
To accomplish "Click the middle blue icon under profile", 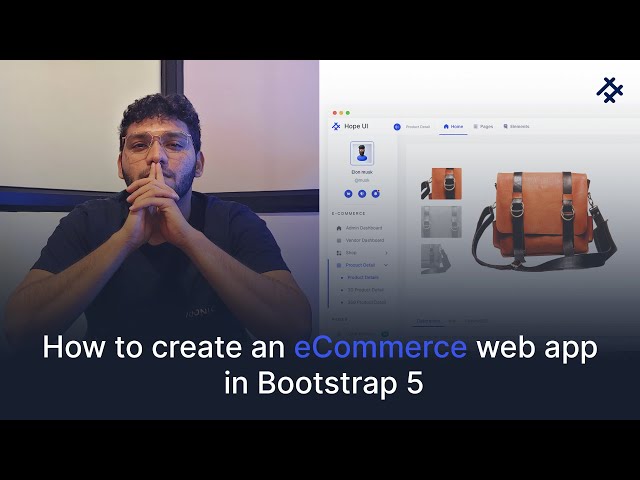I will (362, 194).
